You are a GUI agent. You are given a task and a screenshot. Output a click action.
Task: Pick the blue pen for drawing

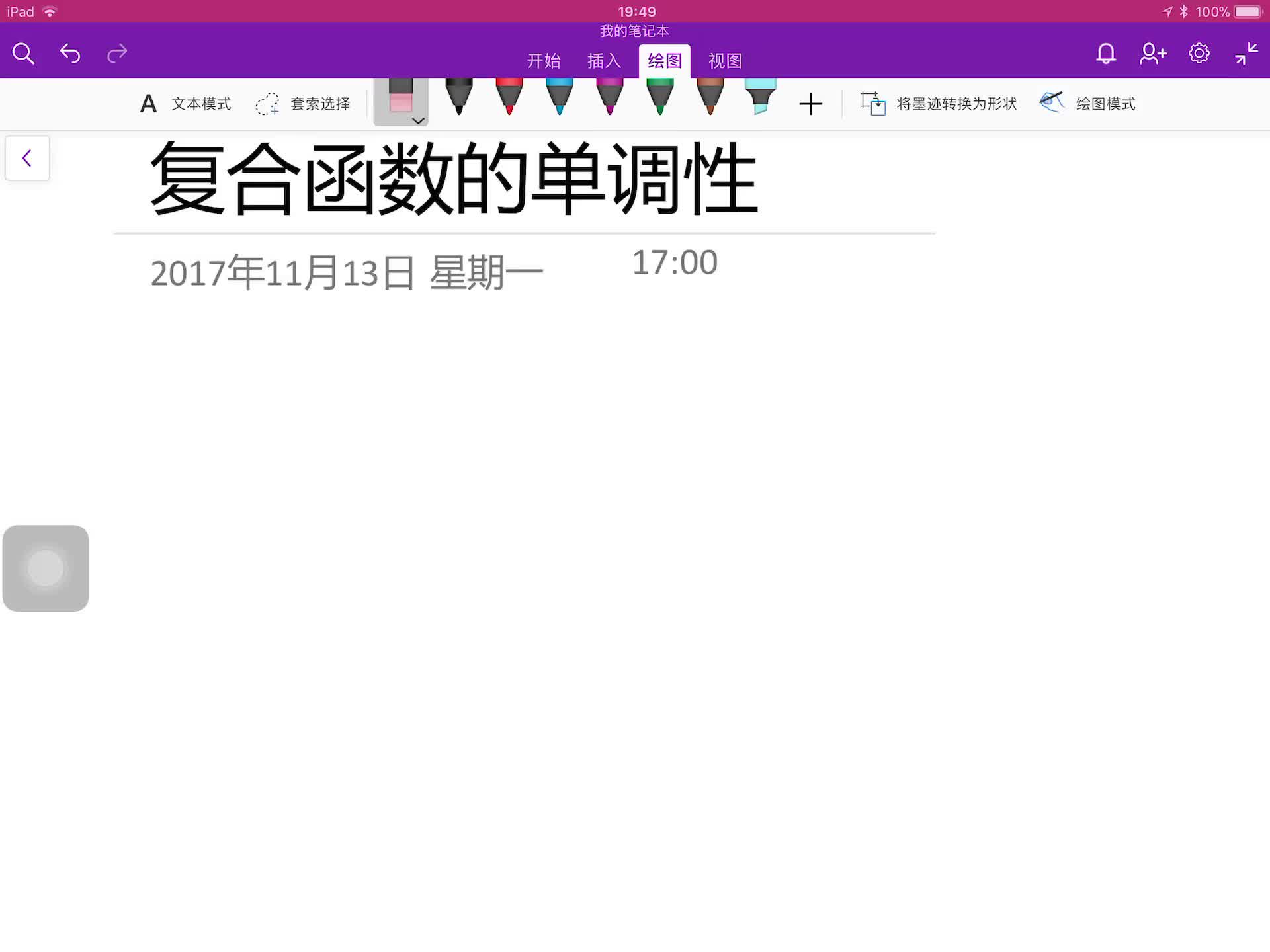(559, 99)
